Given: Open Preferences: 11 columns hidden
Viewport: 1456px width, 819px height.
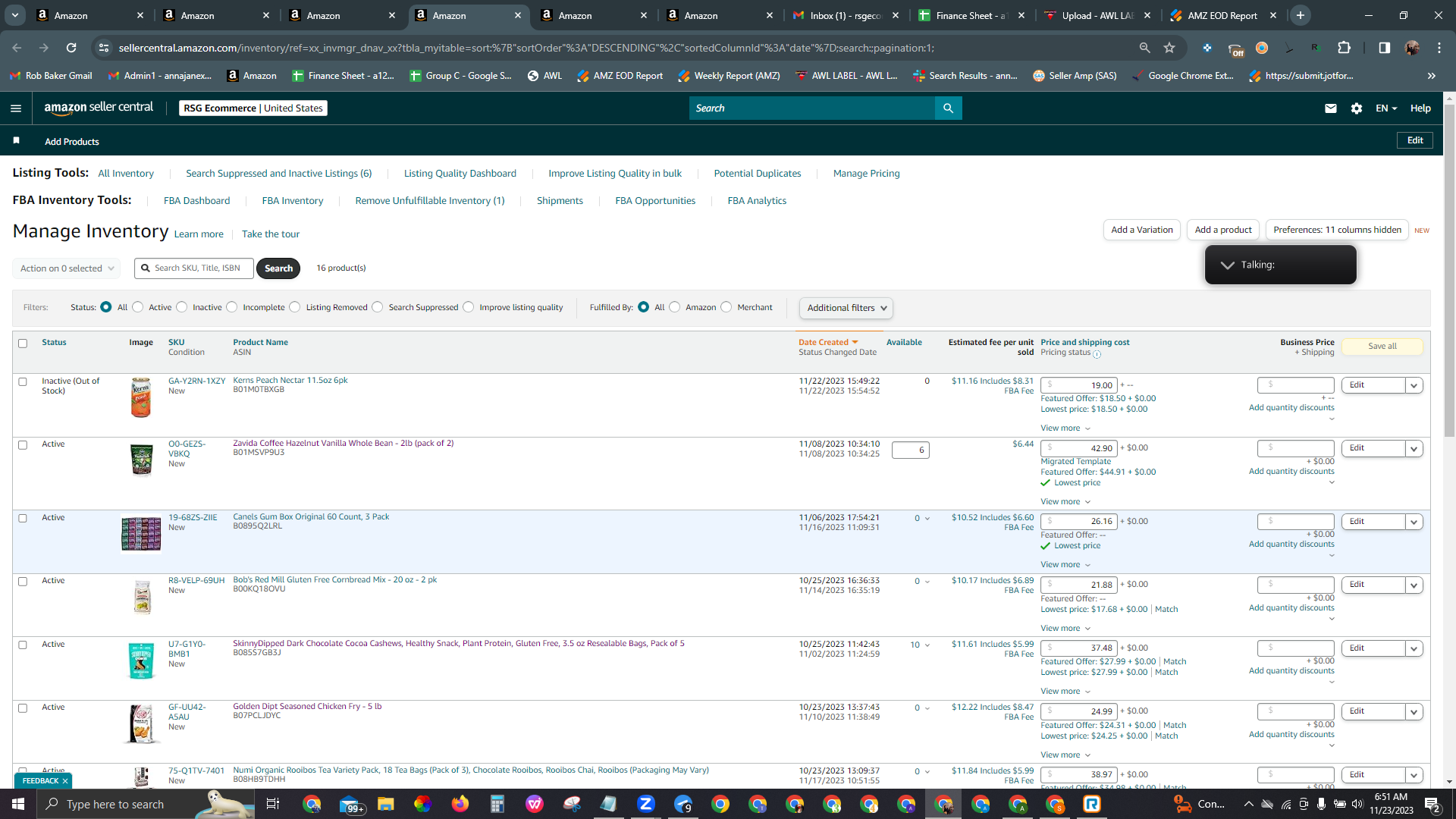Looking at the screenshot, I should coord(1338,230).
